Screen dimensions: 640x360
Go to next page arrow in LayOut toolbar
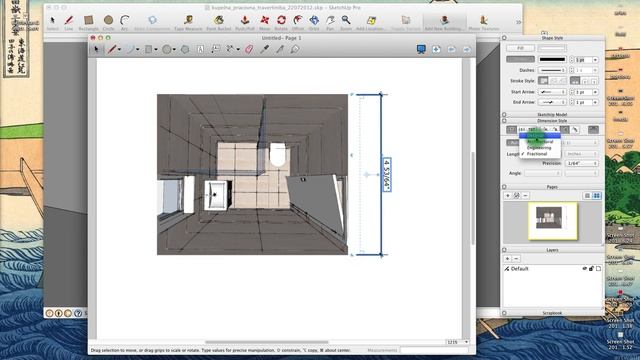coord(467,49)
